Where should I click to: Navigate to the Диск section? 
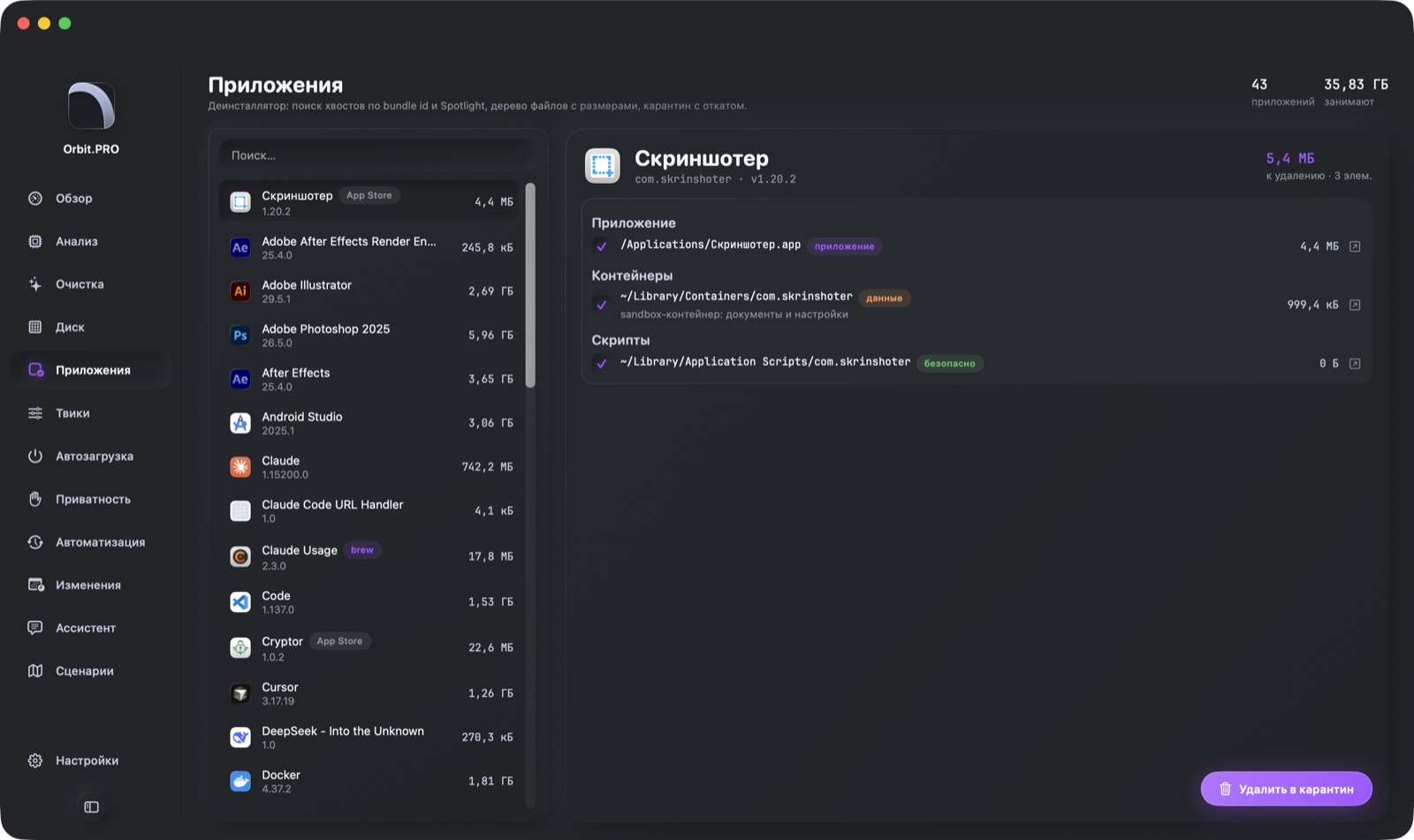pyautogui.click(x=92, y=327)
